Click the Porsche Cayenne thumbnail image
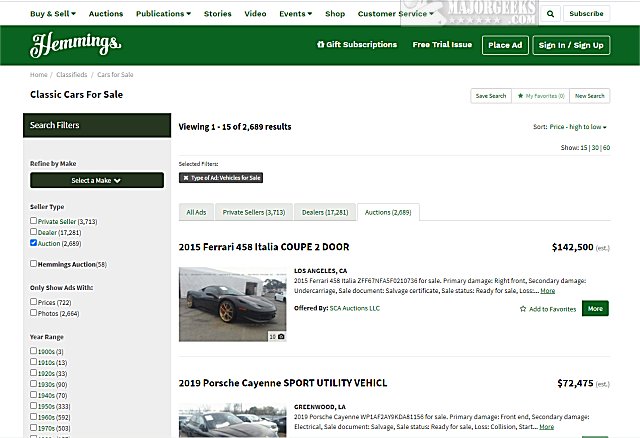 pos(233,420)
